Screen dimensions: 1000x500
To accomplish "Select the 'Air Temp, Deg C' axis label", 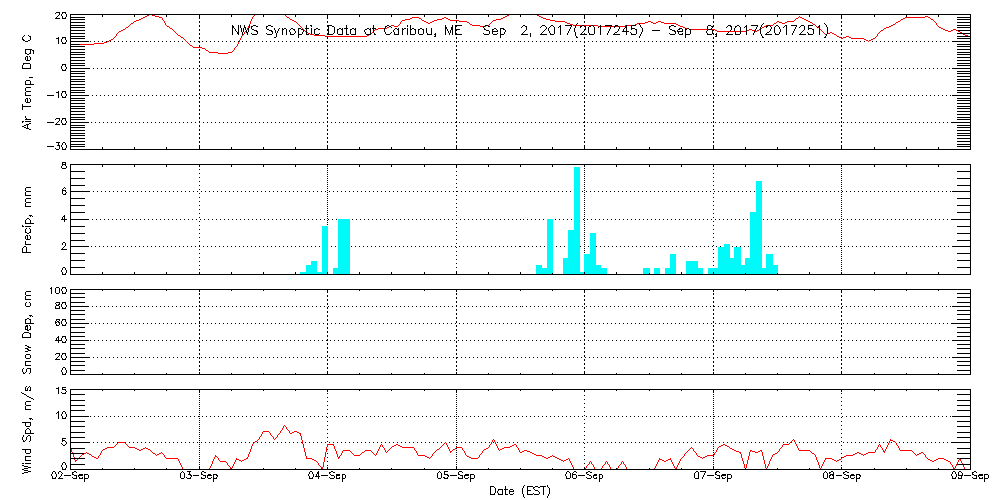I will tap(27, 81).
